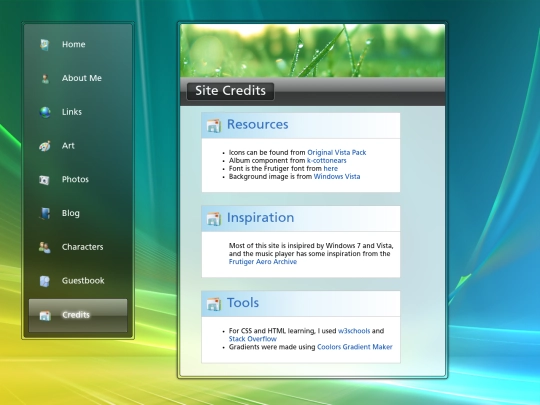Click the icon beside Inspiration heading

pos(214,219)
